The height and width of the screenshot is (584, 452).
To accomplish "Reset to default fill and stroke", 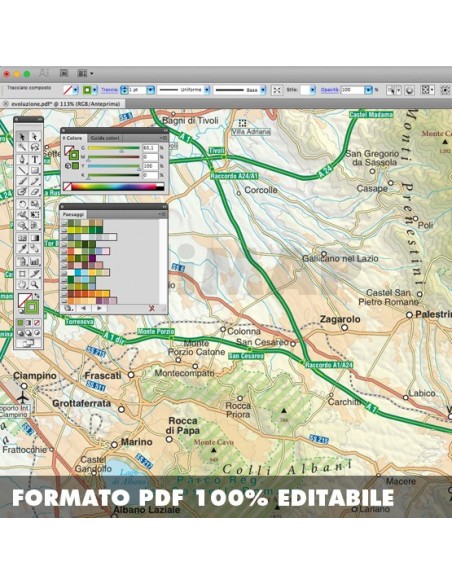I will (21, 311).
